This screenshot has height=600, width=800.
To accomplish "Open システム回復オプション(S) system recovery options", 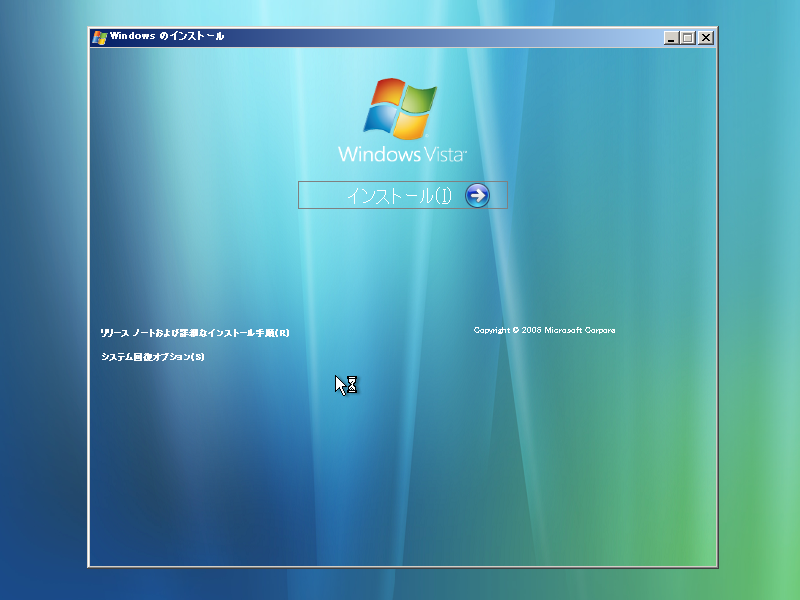I will [x=153, y=357].
